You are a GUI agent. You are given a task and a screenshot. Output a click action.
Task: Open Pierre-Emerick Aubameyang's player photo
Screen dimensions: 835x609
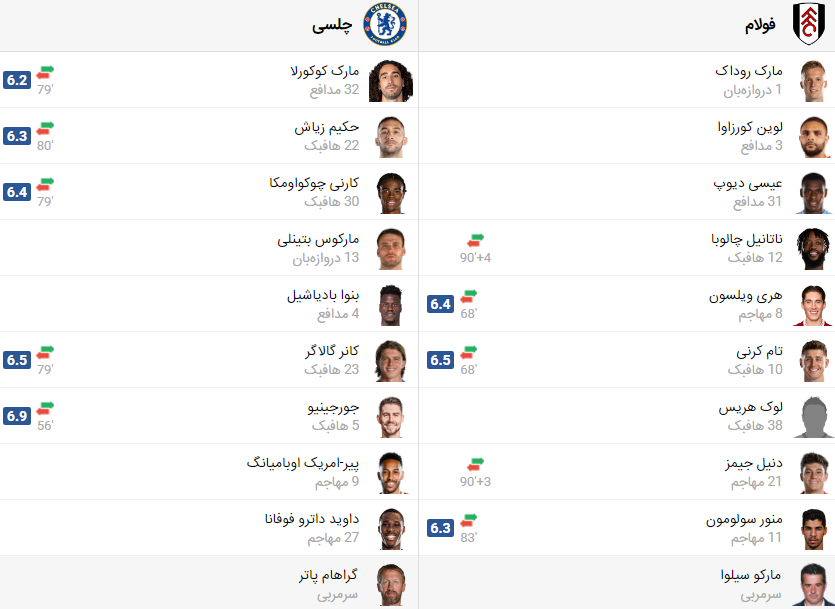[388, 473]
